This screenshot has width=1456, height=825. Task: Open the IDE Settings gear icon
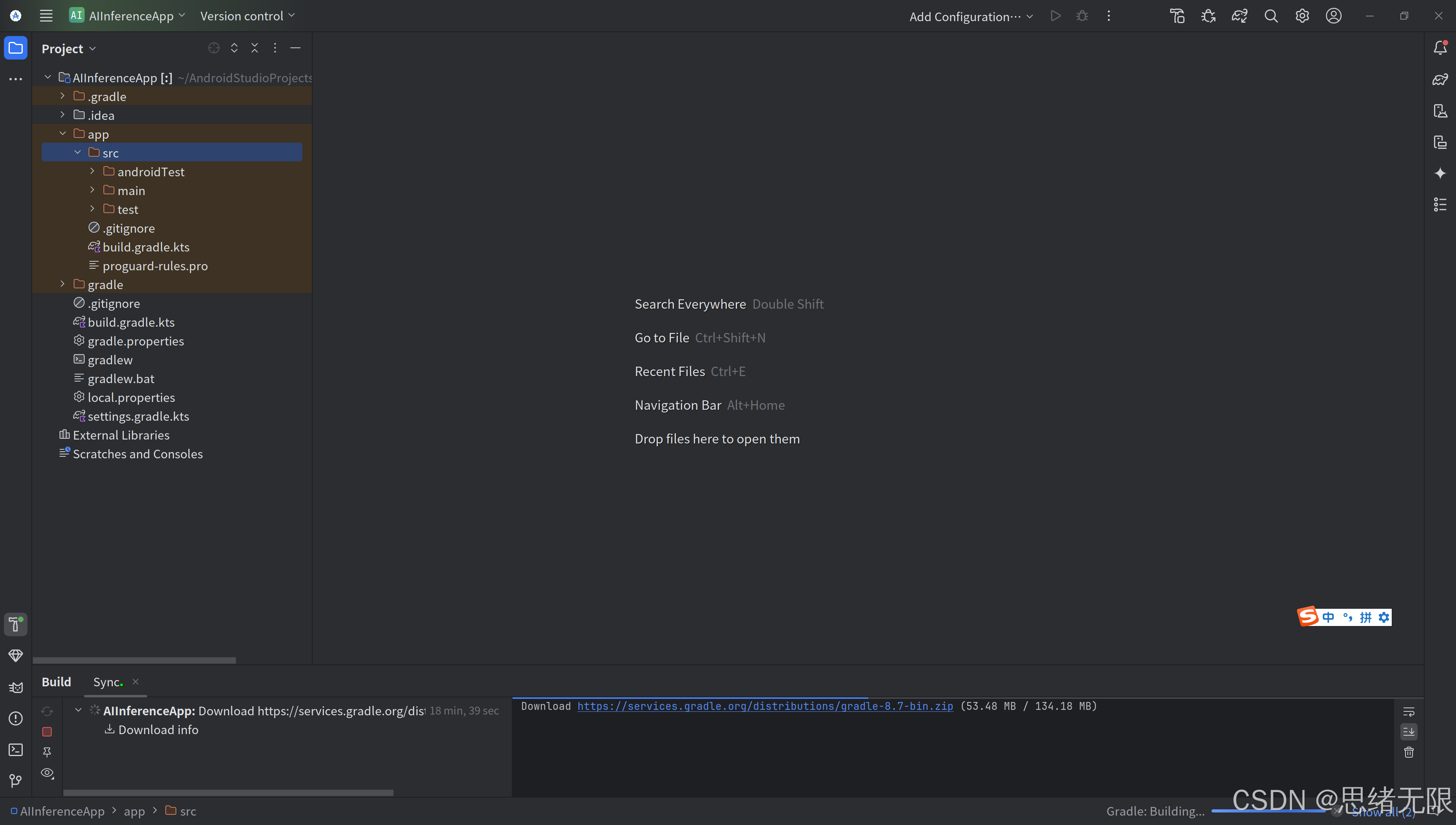point(1302,15)
